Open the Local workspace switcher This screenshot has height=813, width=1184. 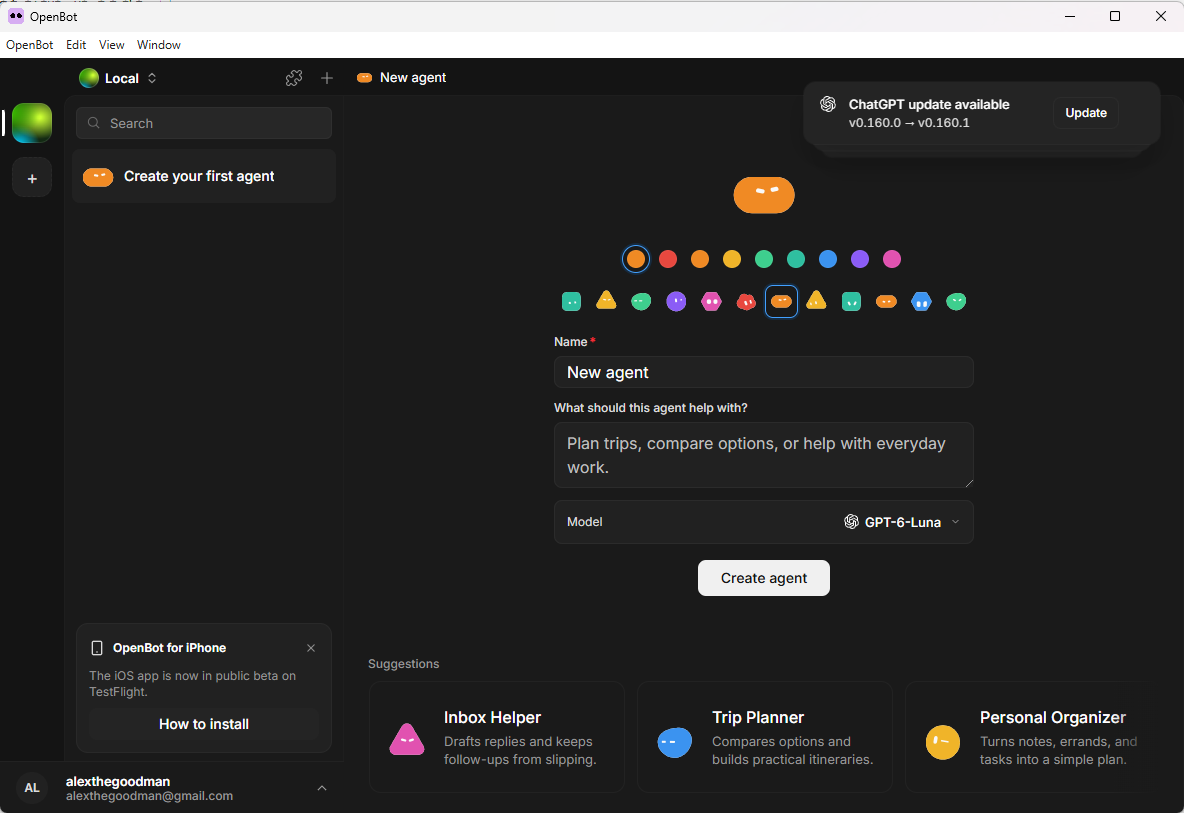119,78
